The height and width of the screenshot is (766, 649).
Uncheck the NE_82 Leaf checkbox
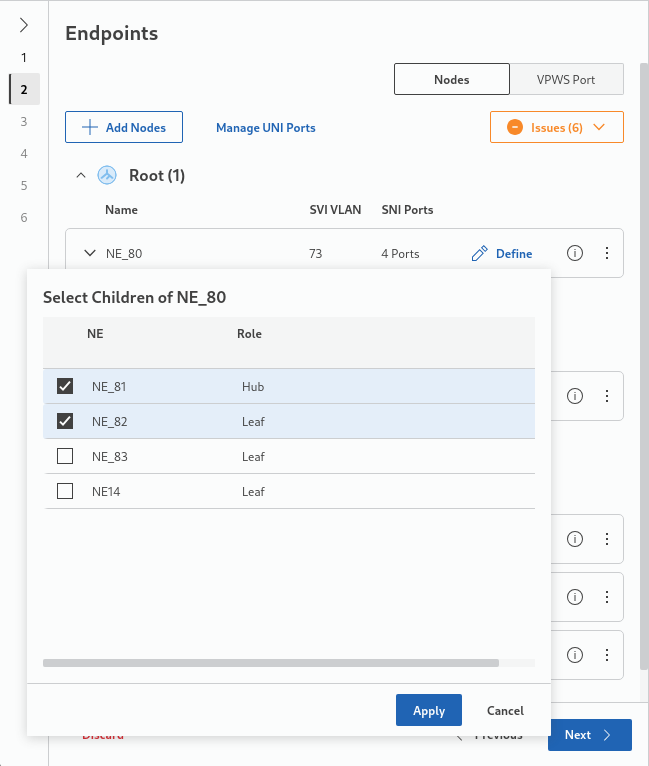[x=65, y=421]
